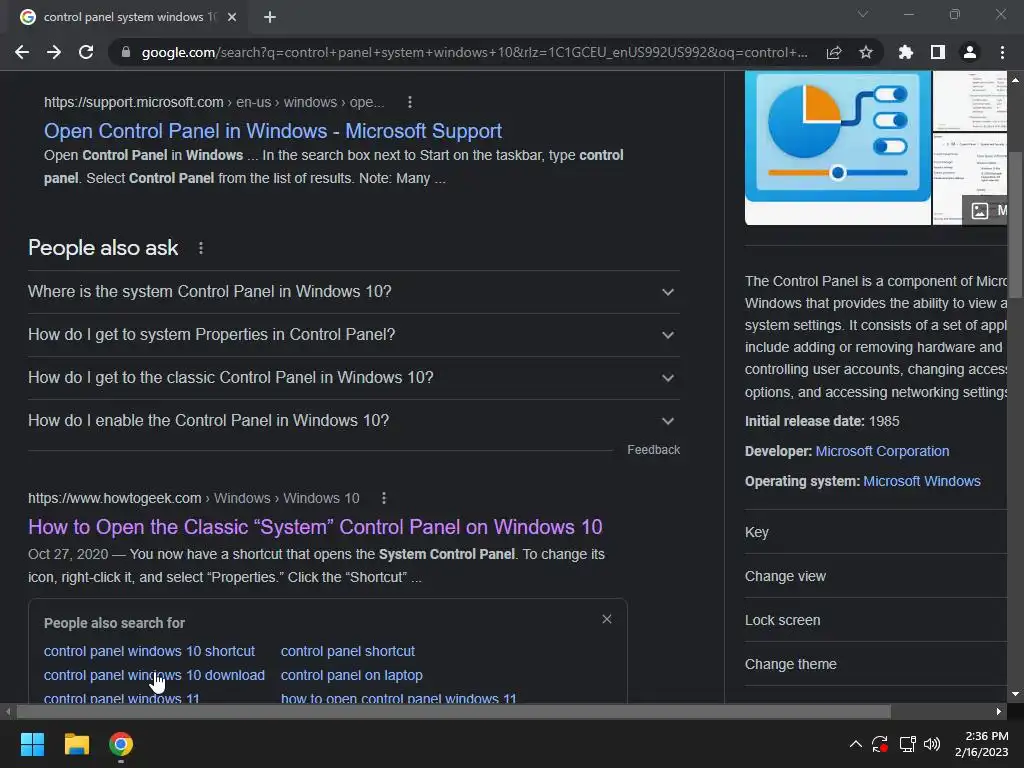Open the Control Panel icon image thumbnail
The height and width of the screenshot is (768, 1024).
pos(838,148)
